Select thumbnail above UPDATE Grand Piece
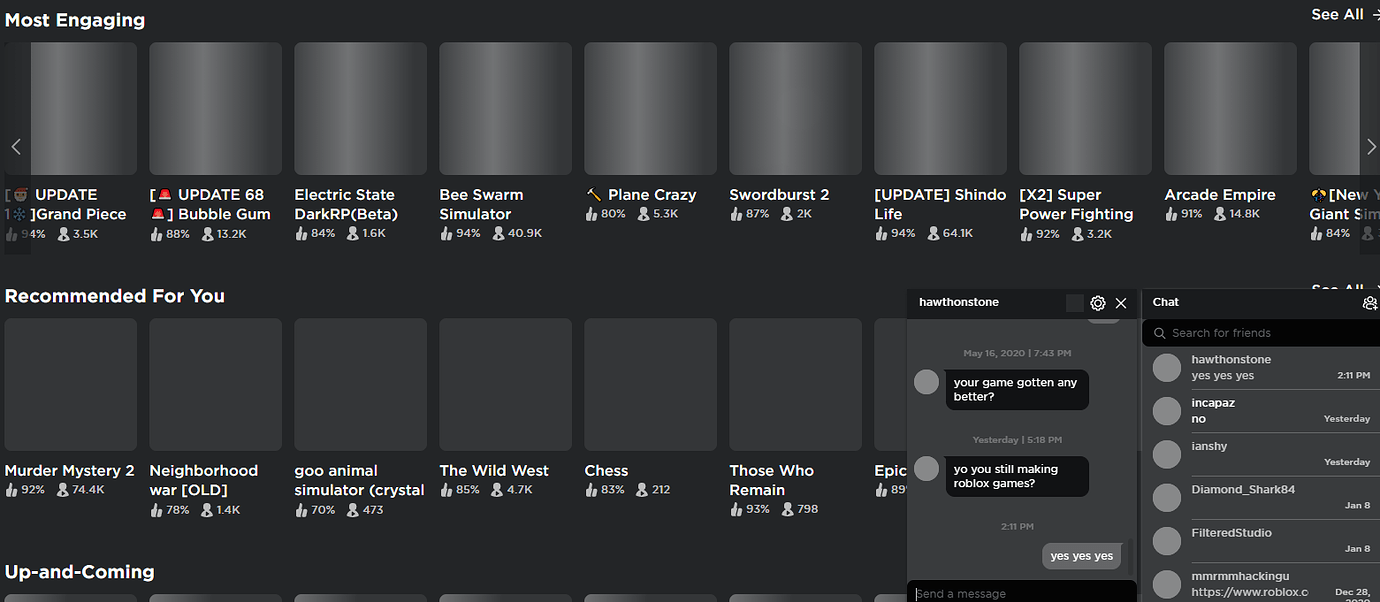 tap(70, 109)
